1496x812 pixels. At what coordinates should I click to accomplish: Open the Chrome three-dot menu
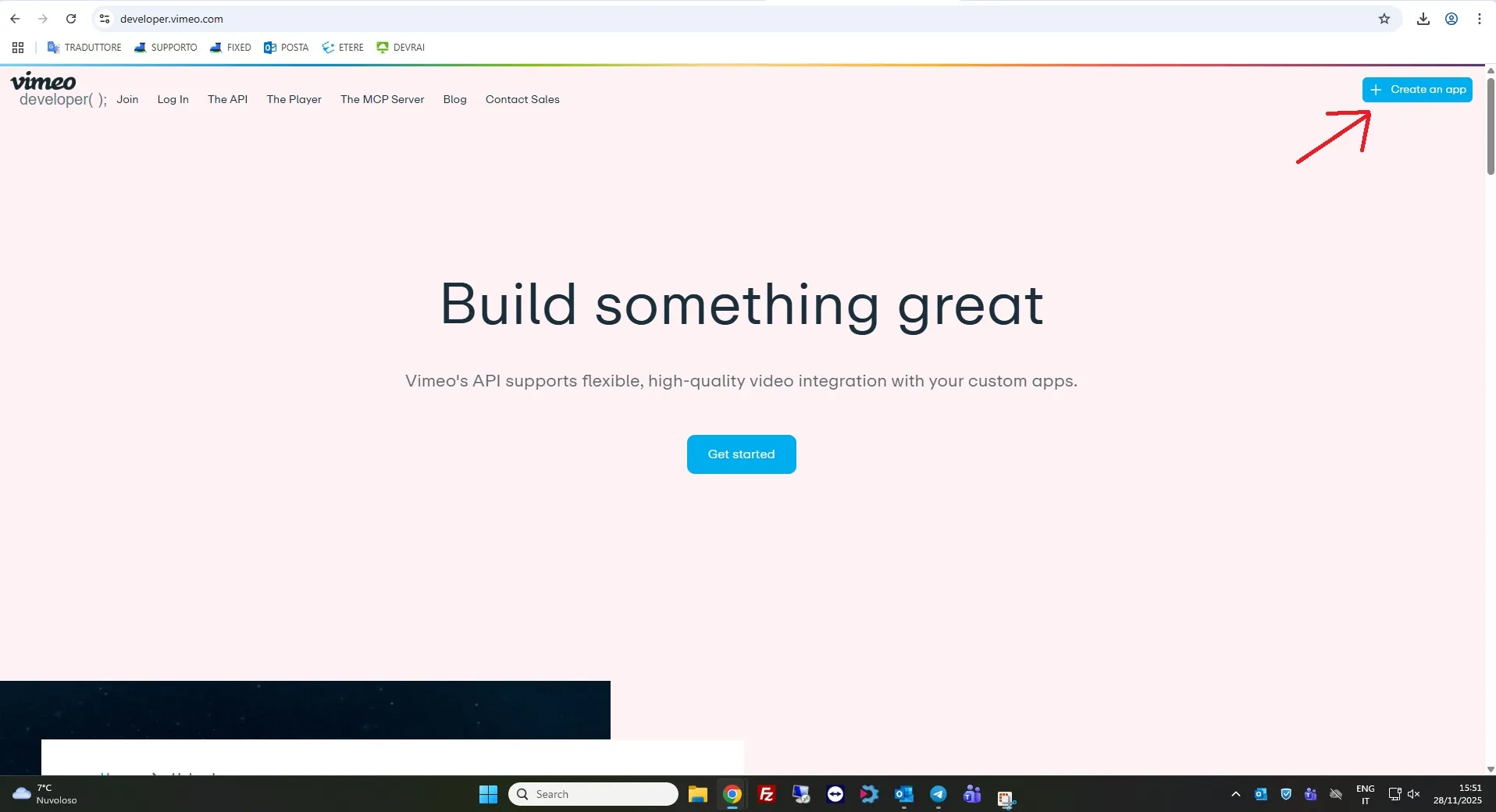[x=1480, y=19]
